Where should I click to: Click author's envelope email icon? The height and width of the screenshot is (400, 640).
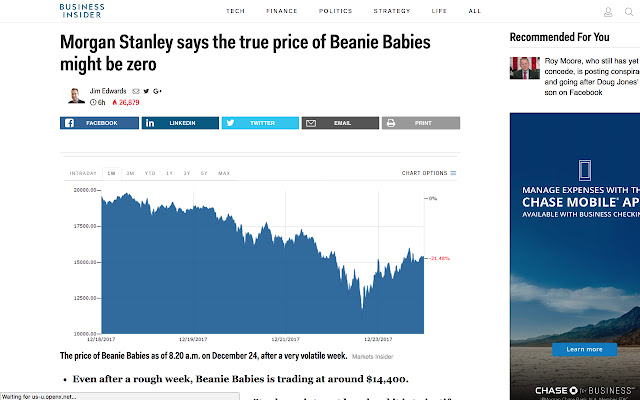[136, 91]
